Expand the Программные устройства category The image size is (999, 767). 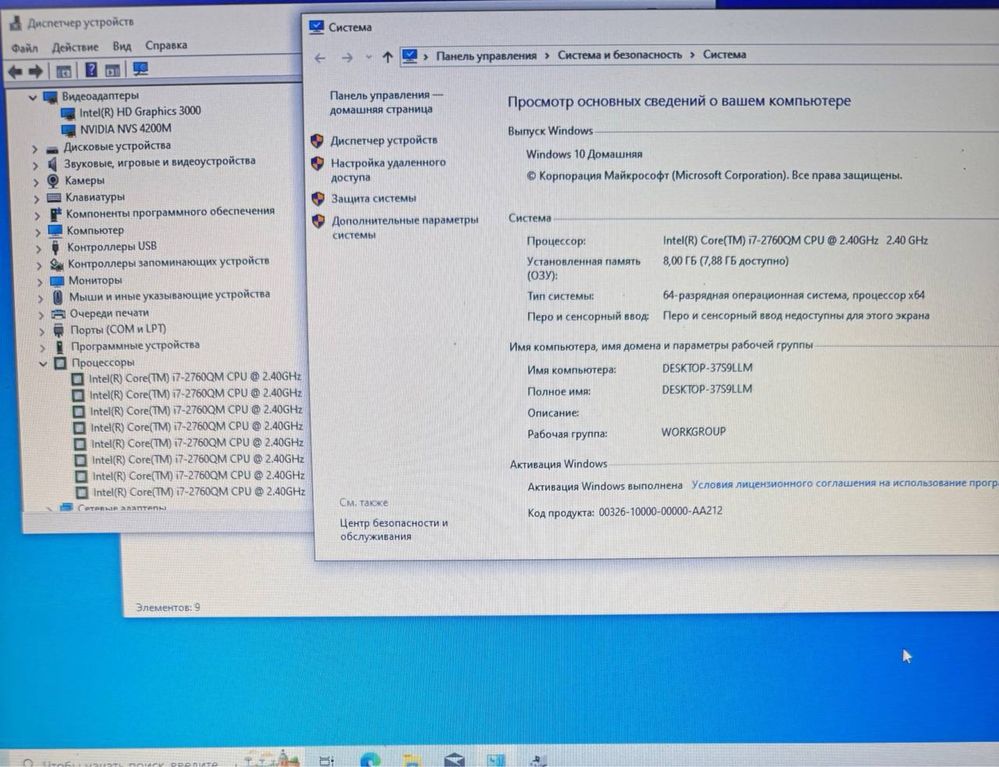click(x=43, y=348)
